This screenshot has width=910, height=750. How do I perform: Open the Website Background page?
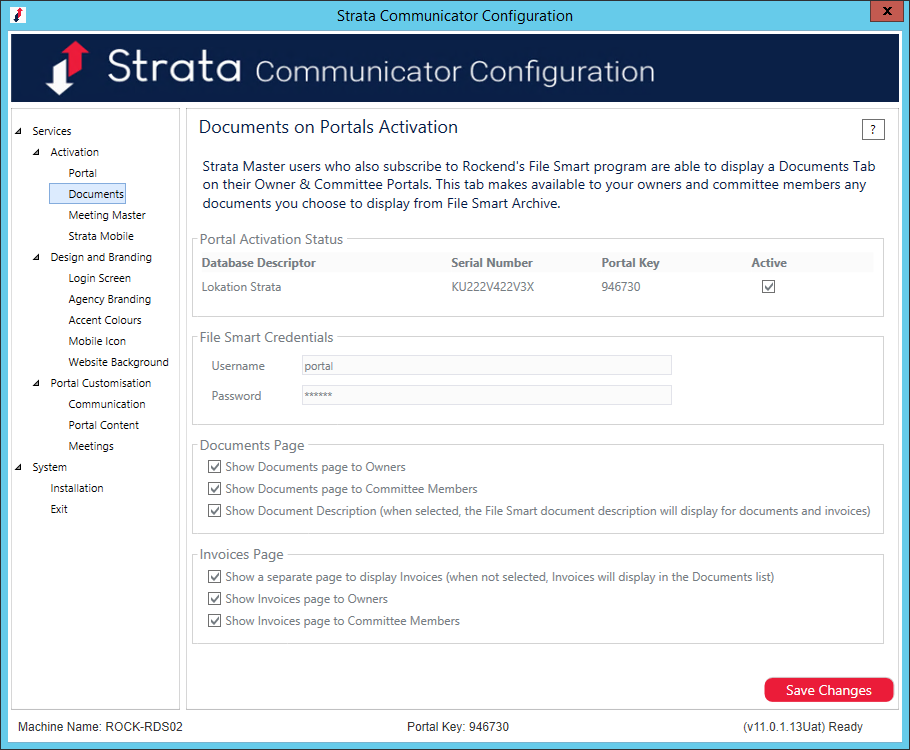[118, 362]
